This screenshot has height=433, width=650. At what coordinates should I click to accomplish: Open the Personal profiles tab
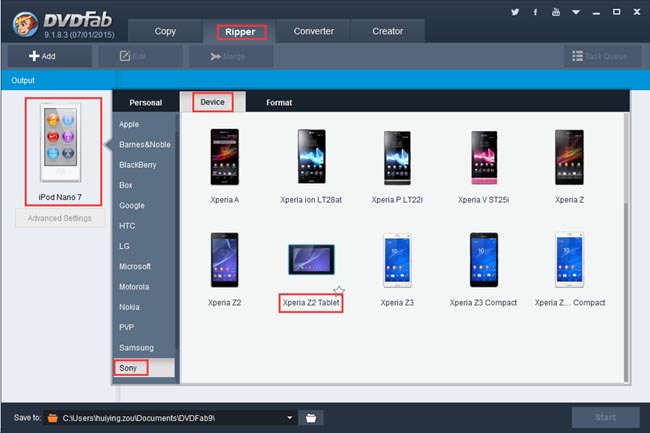coord(146,102)
